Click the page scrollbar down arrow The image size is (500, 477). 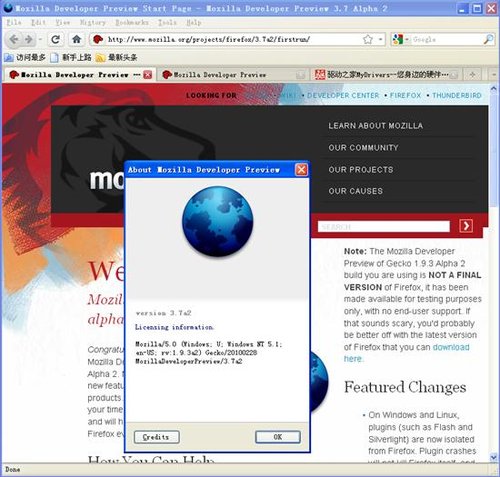tap(494, 457)
